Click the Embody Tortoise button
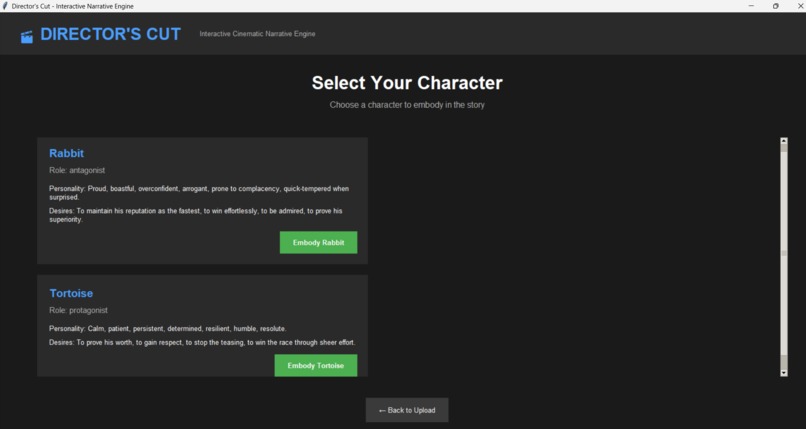Viewport: 806px width, 429px height. (316, 365)
